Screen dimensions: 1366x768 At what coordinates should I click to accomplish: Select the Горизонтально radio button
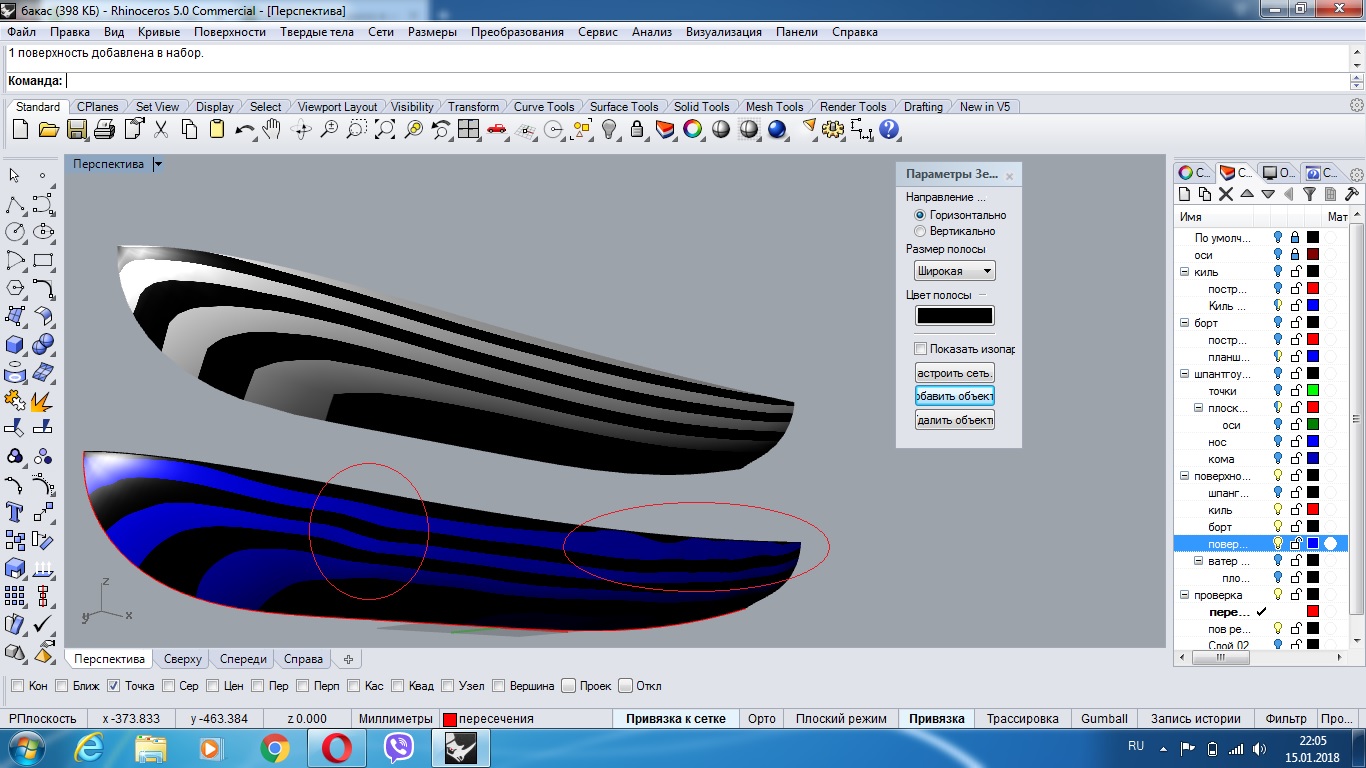[x=920, y=215]
